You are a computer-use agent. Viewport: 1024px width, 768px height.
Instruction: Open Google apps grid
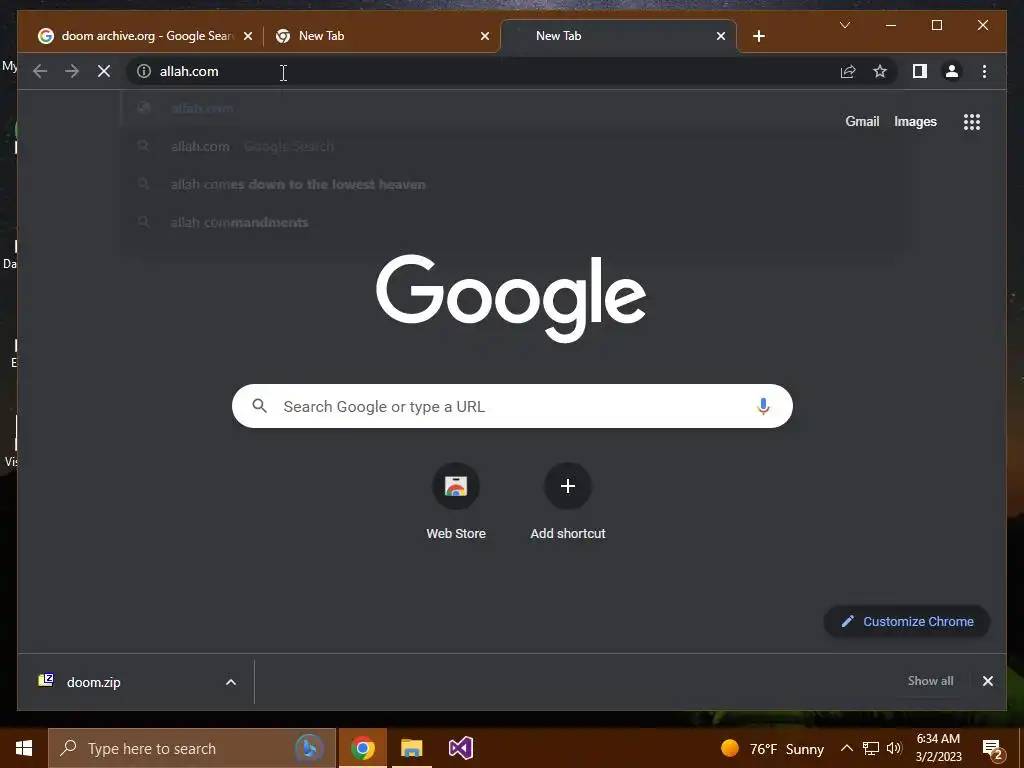click(972, 121)
